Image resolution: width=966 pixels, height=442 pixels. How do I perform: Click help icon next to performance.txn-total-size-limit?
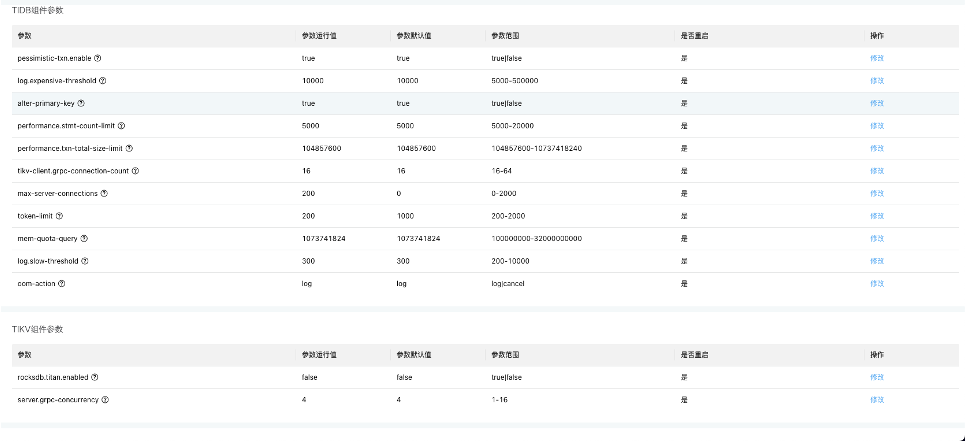(x=129, y=149)
